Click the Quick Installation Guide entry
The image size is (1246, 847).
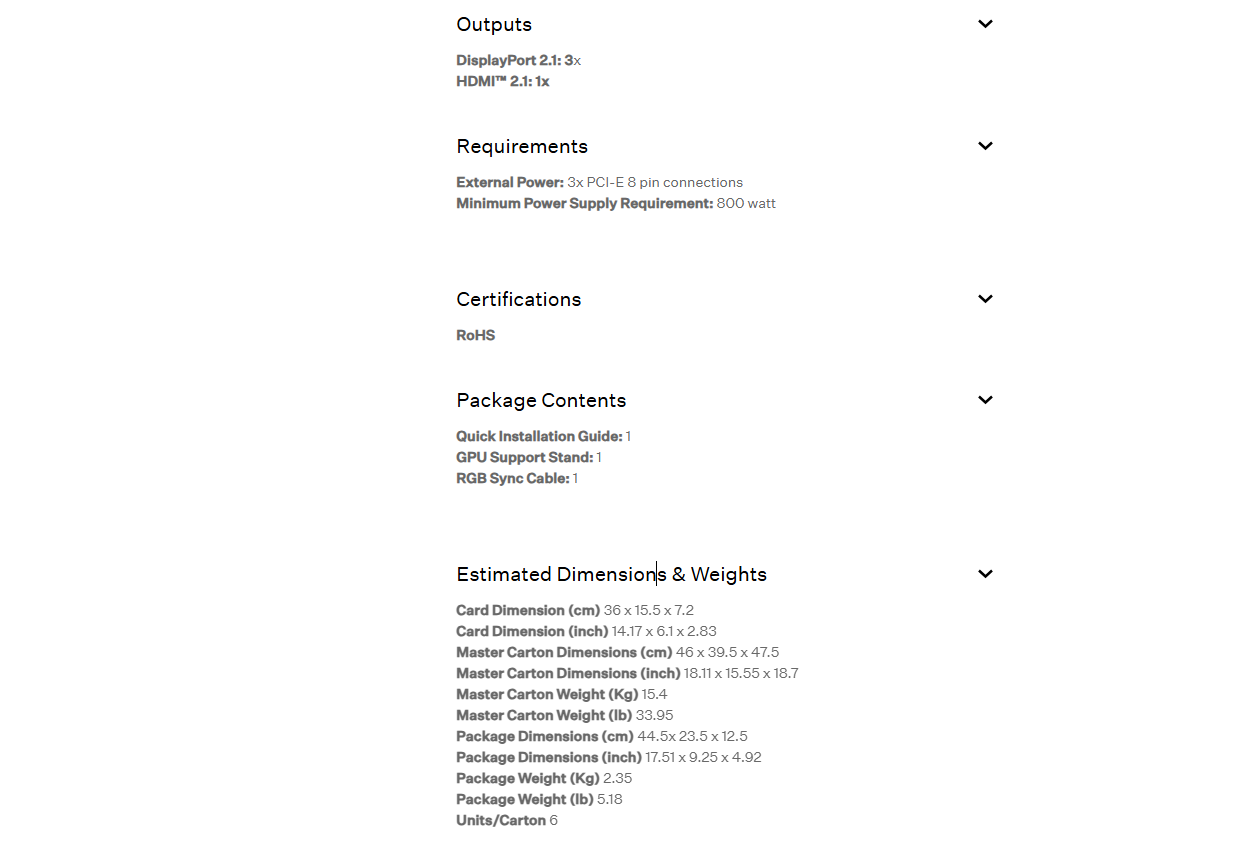click(543, 437)
